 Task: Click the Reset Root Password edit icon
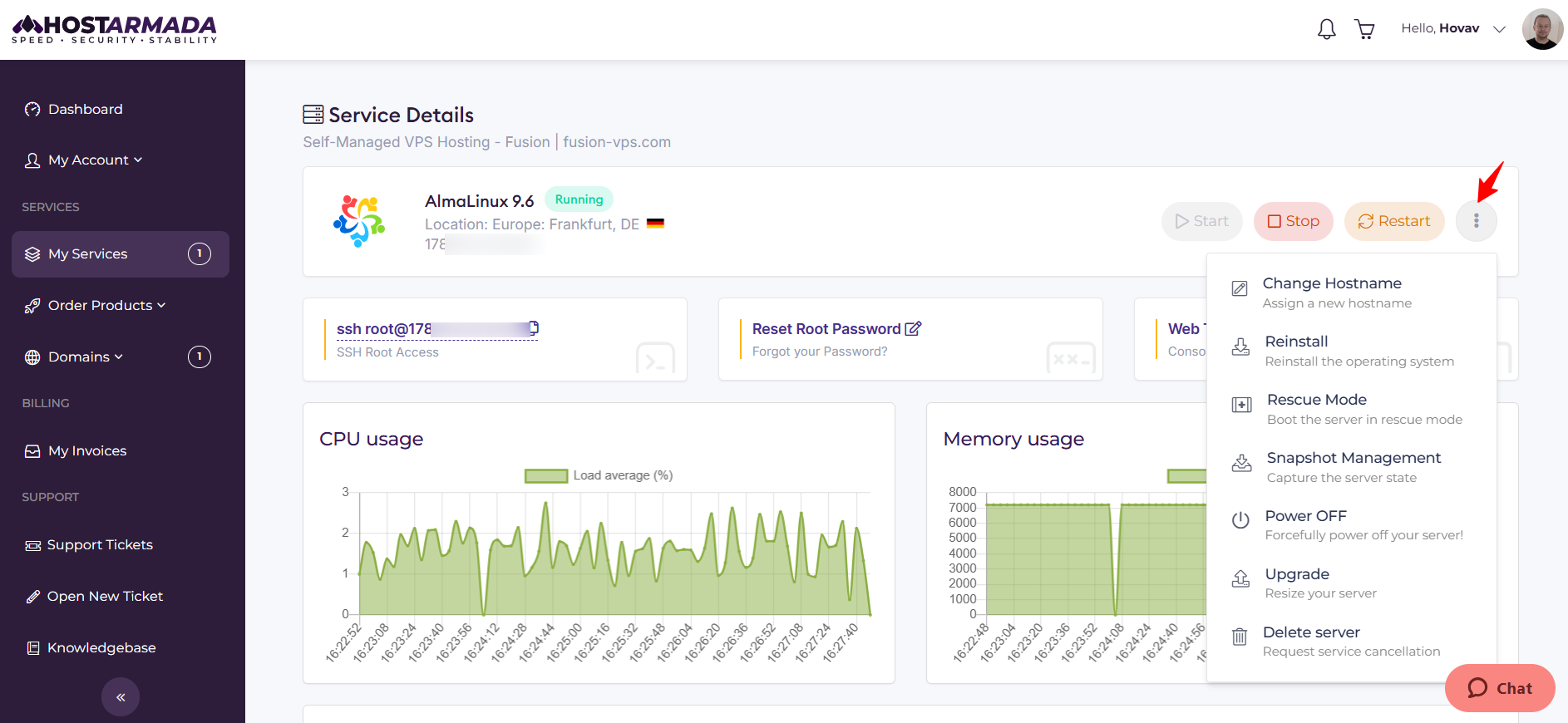[x=913, y=329]
